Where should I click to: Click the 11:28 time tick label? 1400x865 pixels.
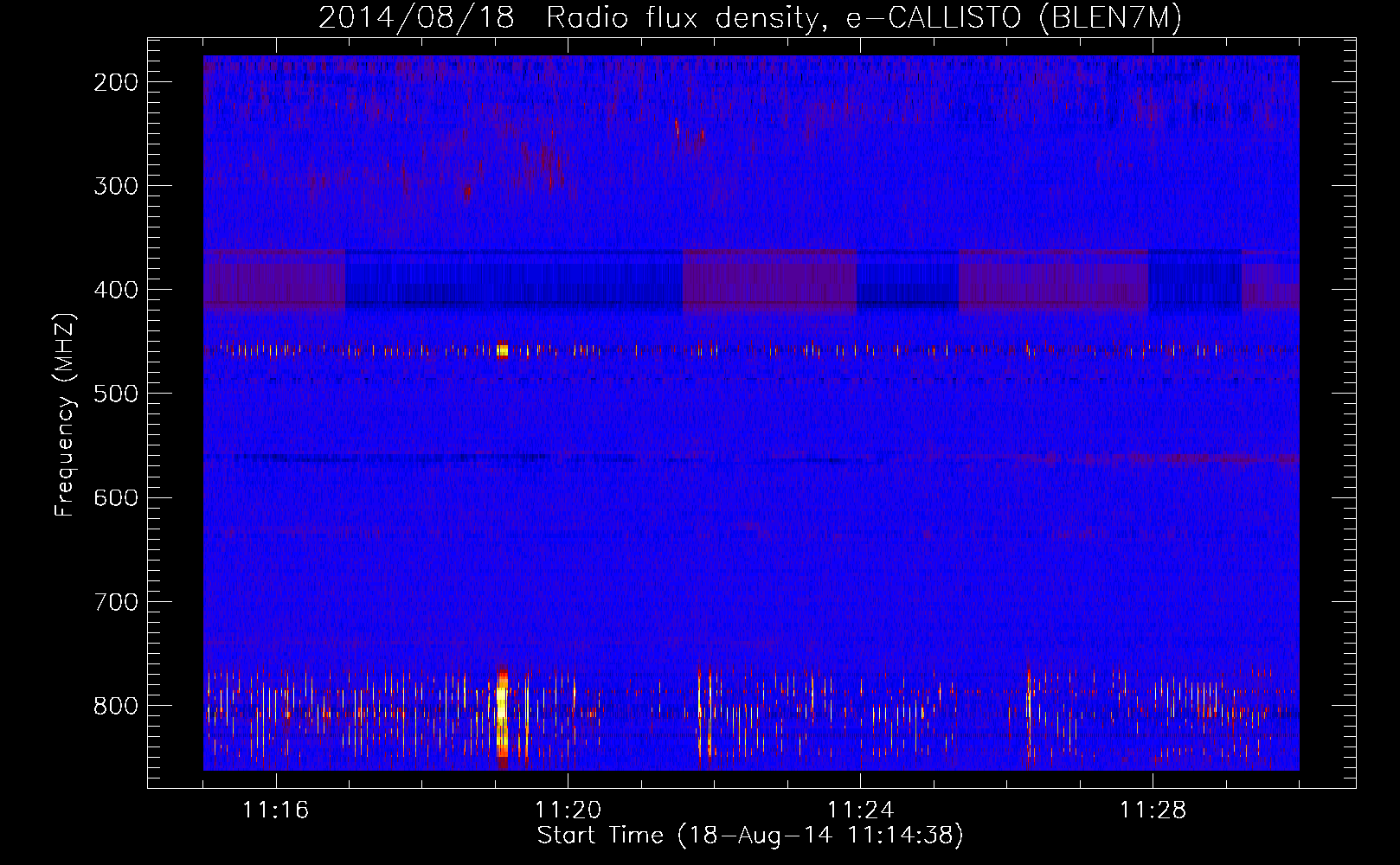coord(1153,811)
